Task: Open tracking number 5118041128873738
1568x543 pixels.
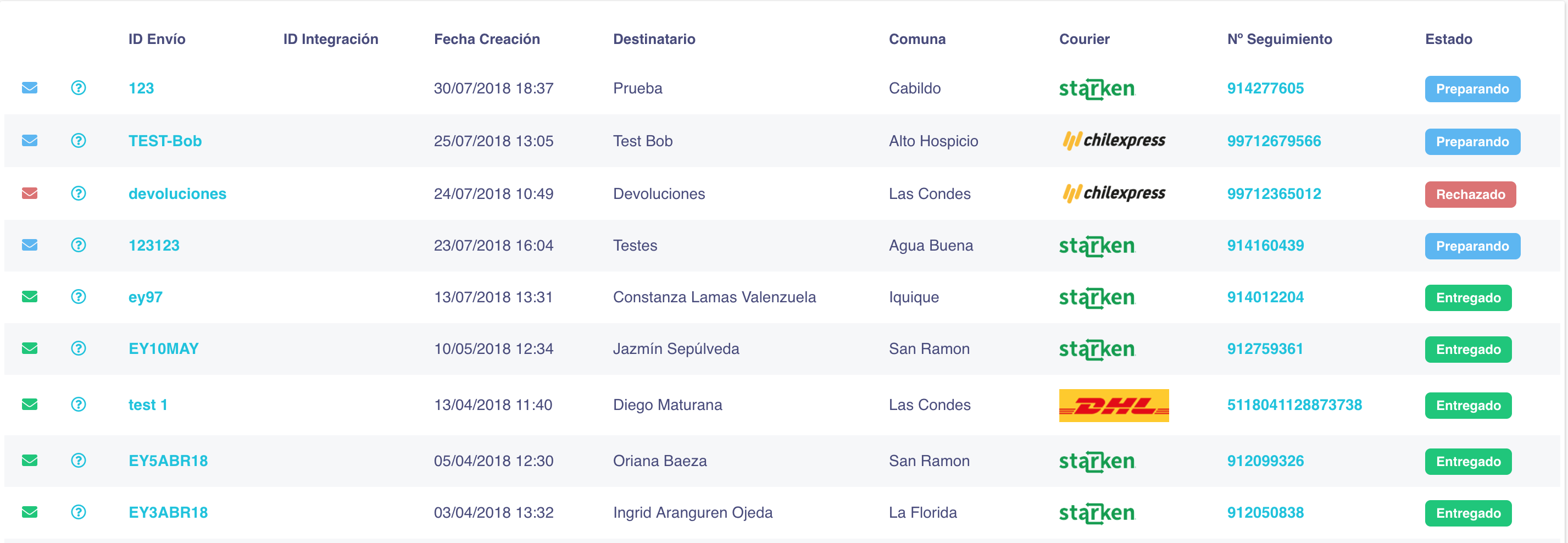Action: (x=1295, y=405)
